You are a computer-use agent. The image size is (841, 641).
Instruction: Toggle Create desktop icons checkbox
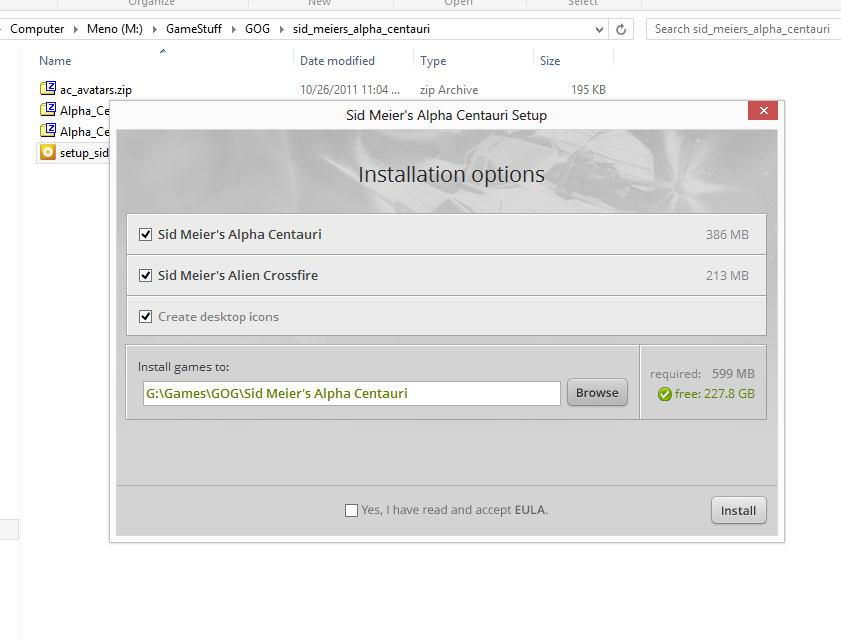click(145, 316)
